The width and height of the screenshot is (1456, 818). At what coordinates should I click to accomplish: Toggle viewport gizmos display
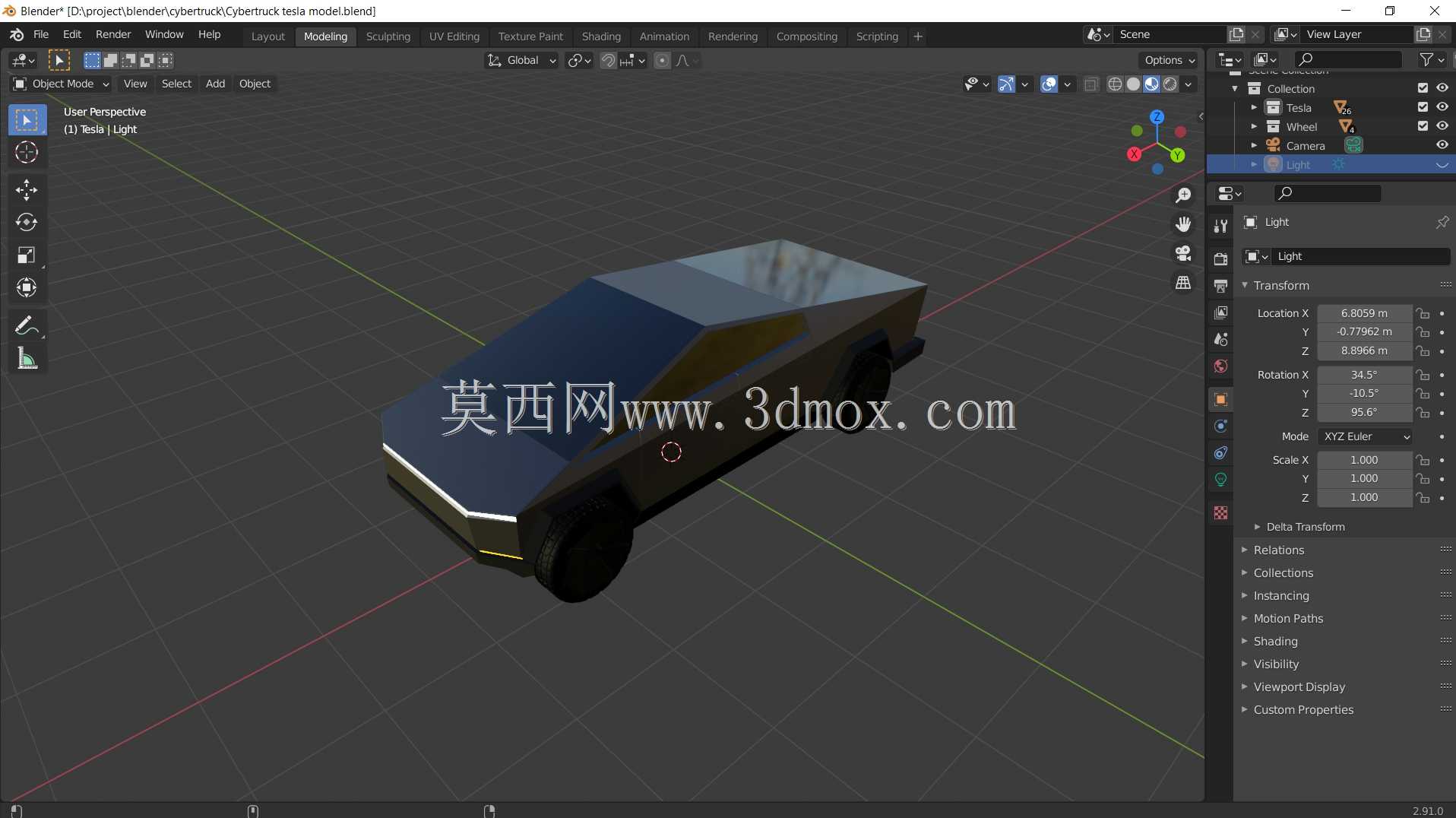[1006, 84]
